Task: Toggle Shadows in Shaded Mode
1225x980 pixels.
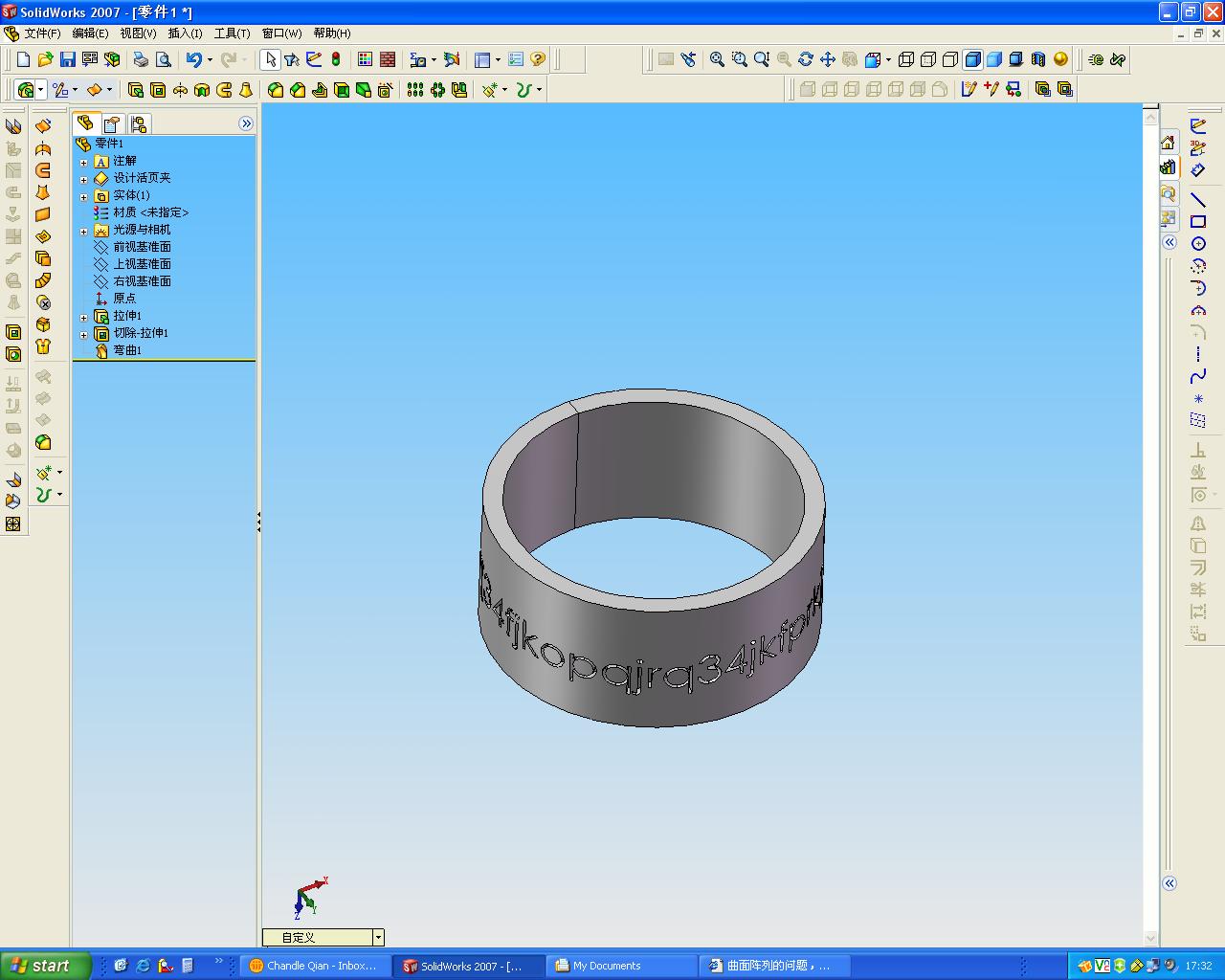Action: pos(1016,59)
